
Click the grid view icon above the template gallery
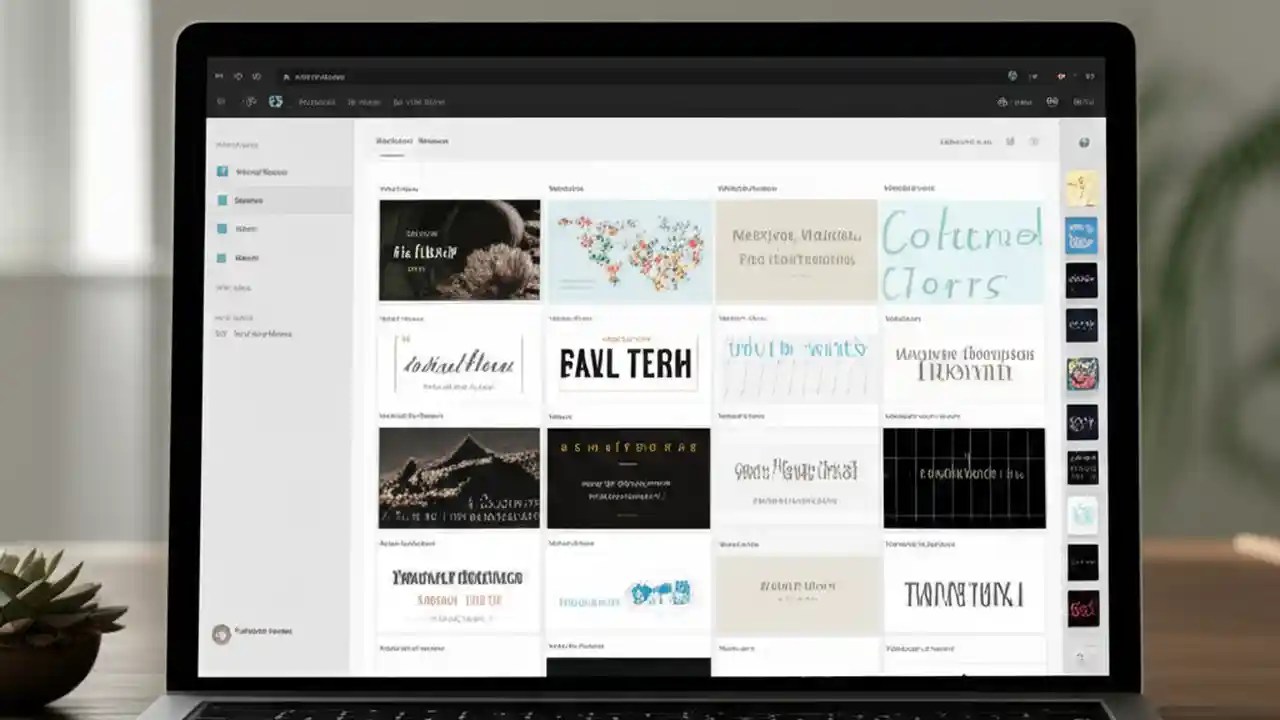[1011, 141]
